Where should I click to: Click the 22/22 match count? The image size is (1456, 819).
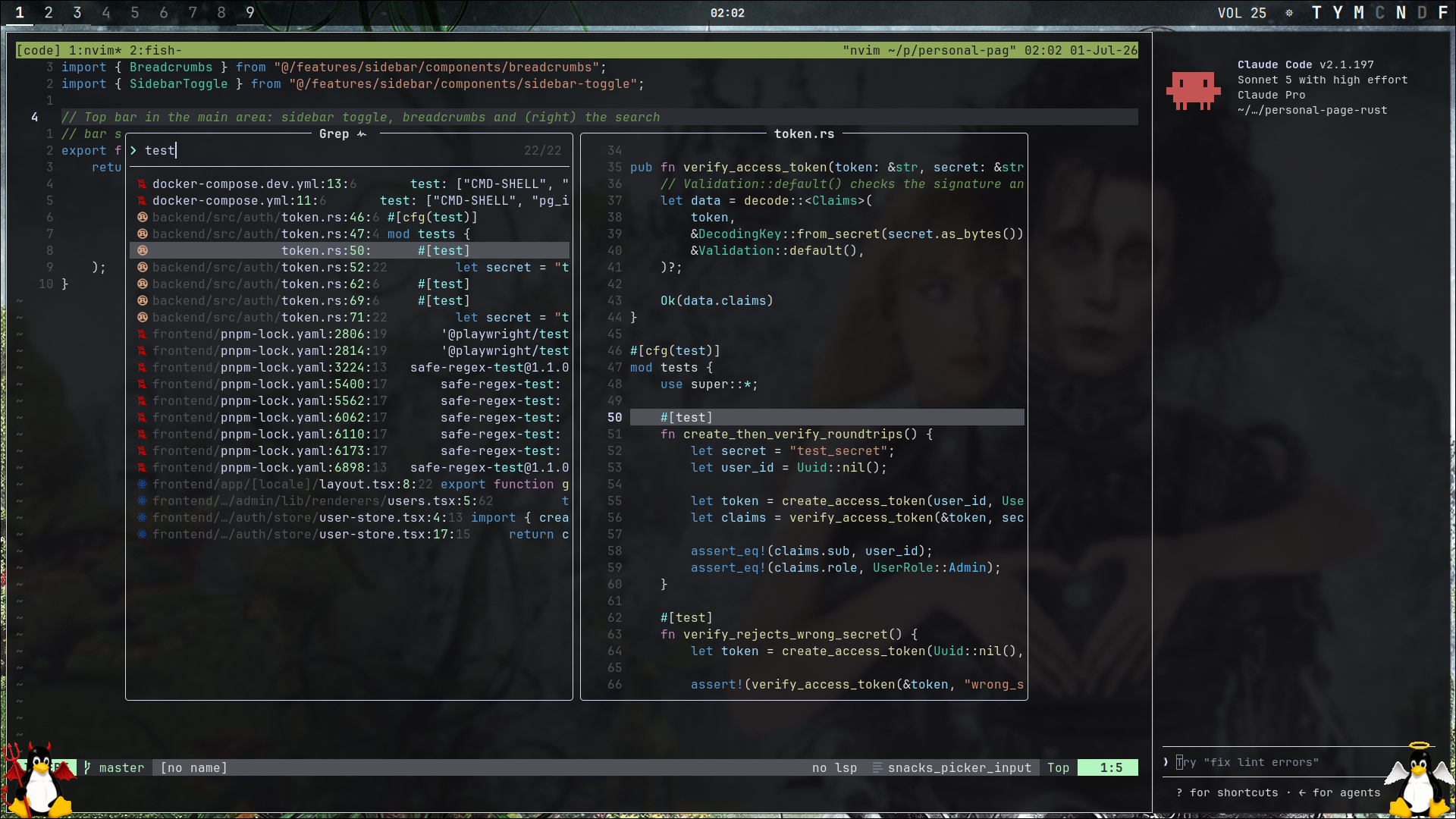point(543,151)
